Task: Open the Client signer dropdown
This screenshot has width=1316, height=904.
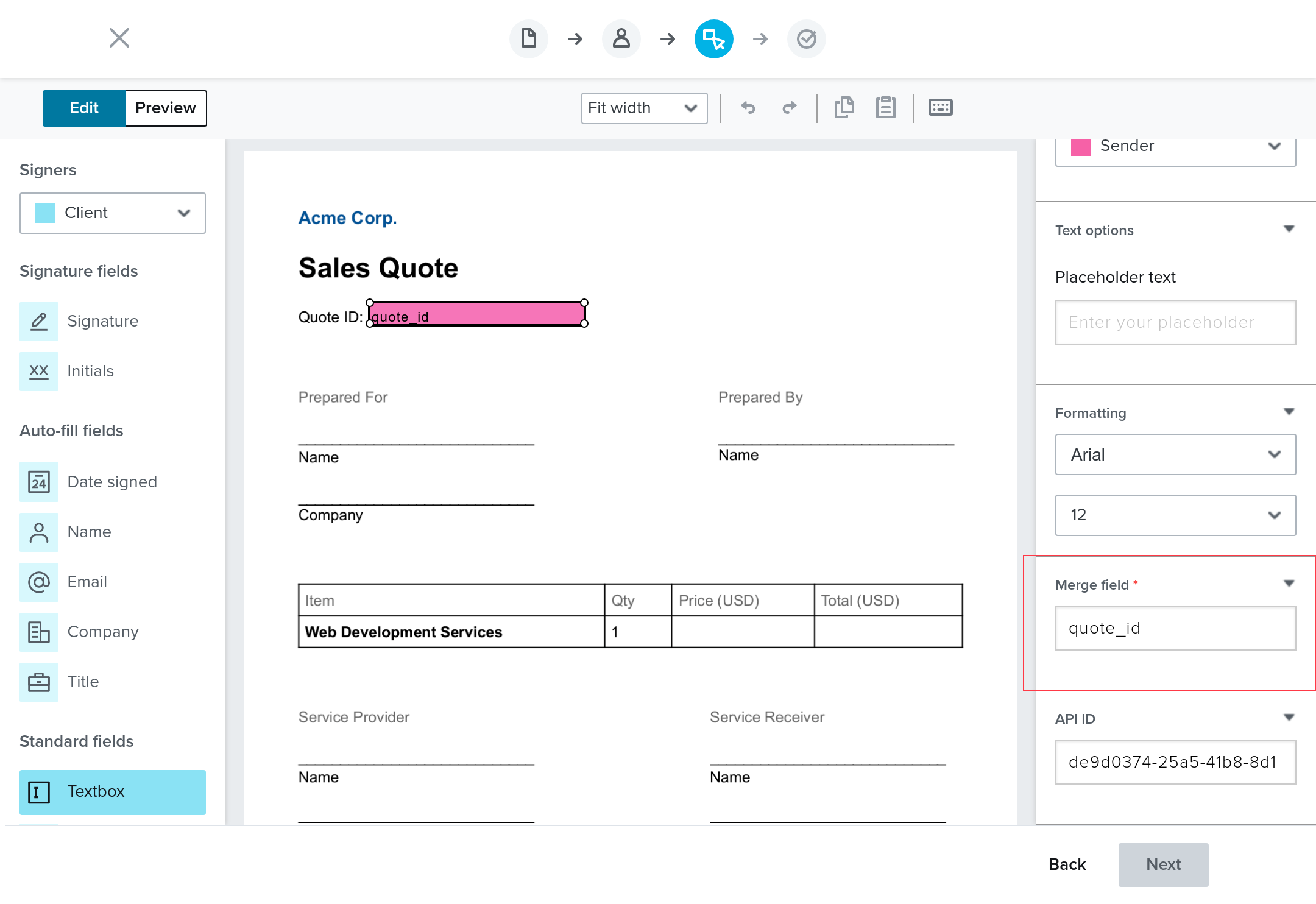Action: pyautogui.click(x=113, y=213)
